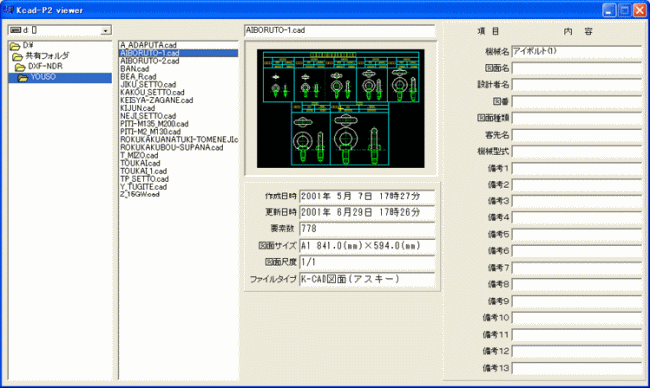Click the 備考1 input field

[577, 168]
